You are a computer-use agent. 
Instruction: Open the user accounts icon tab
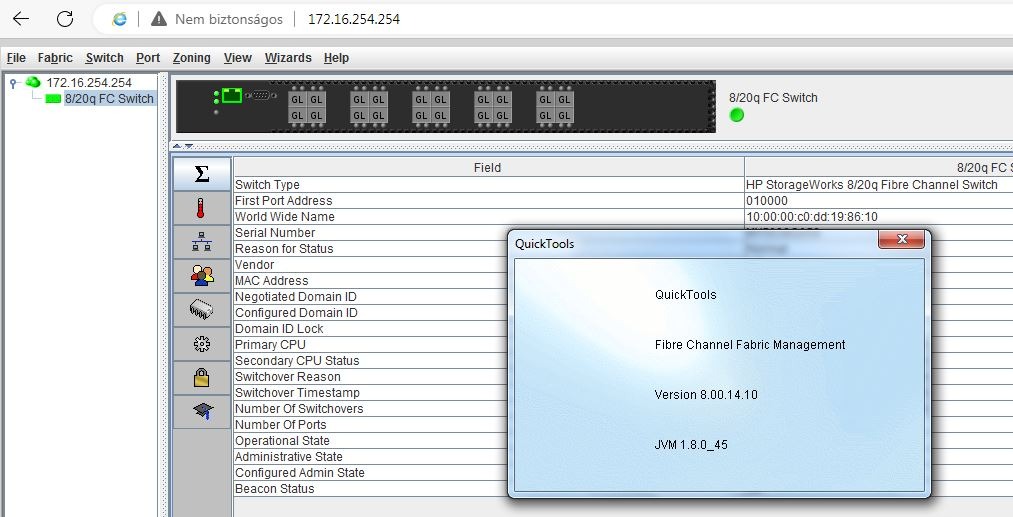pyautogui.click(x=202, y=276)
